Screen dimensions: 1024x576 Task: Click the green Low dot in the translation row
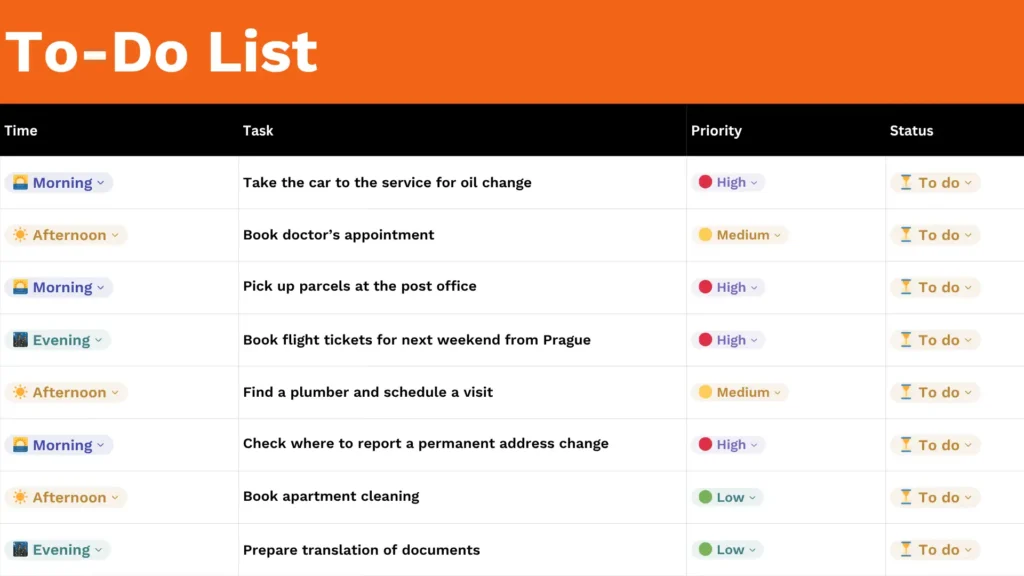pyautogui.click(x=705, y=550)
